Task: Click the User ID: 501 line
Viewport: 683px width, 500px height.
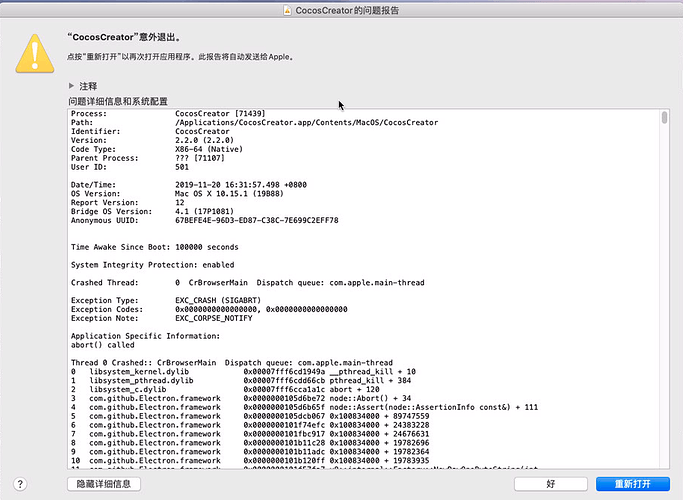Action: click(130, 167)
